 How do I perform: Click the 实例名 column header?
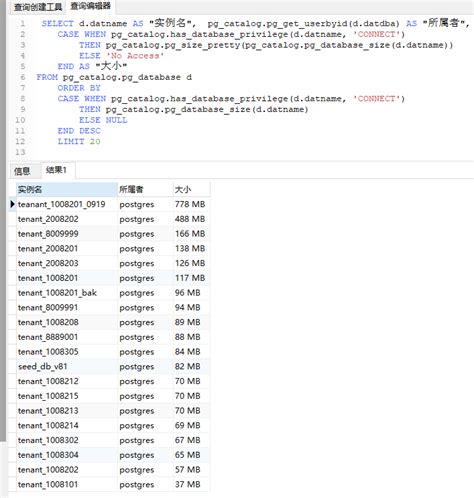67,190
